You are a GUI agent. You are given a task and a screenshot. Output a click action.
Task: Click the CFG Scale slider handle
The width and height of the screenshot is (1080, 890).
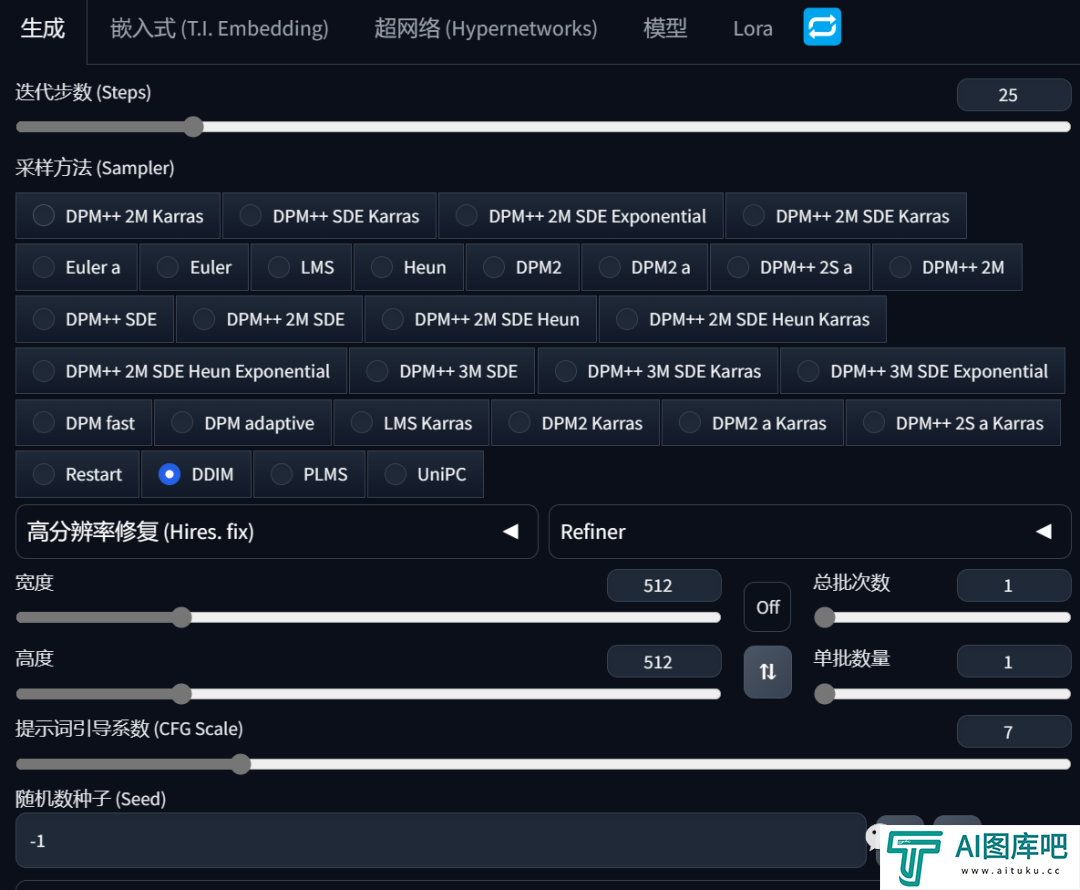click(240, 764)
